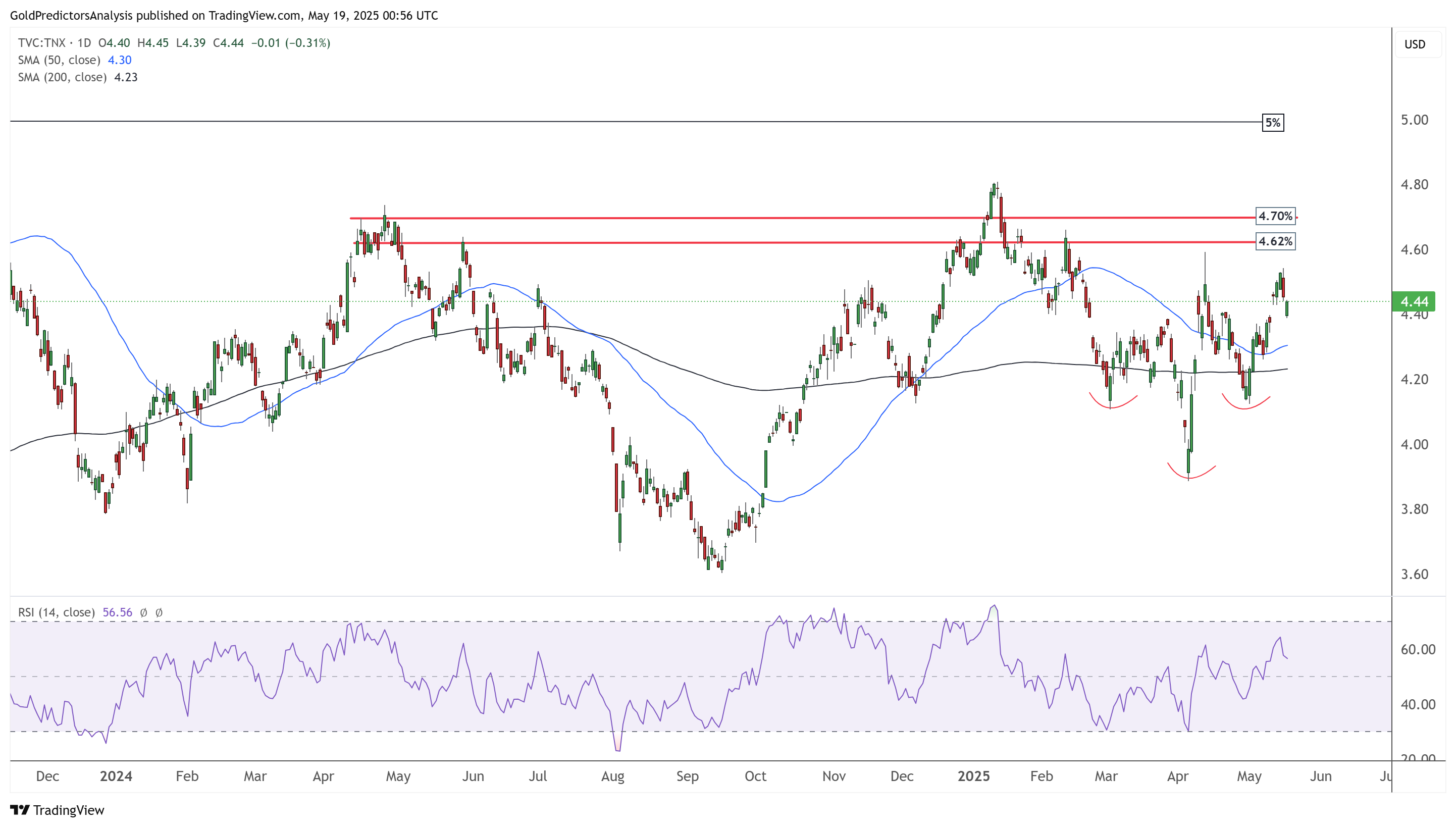Screen dimensions: 1456x828
Task: Select the SMA (50, close) legend
Action: [59, 60]
